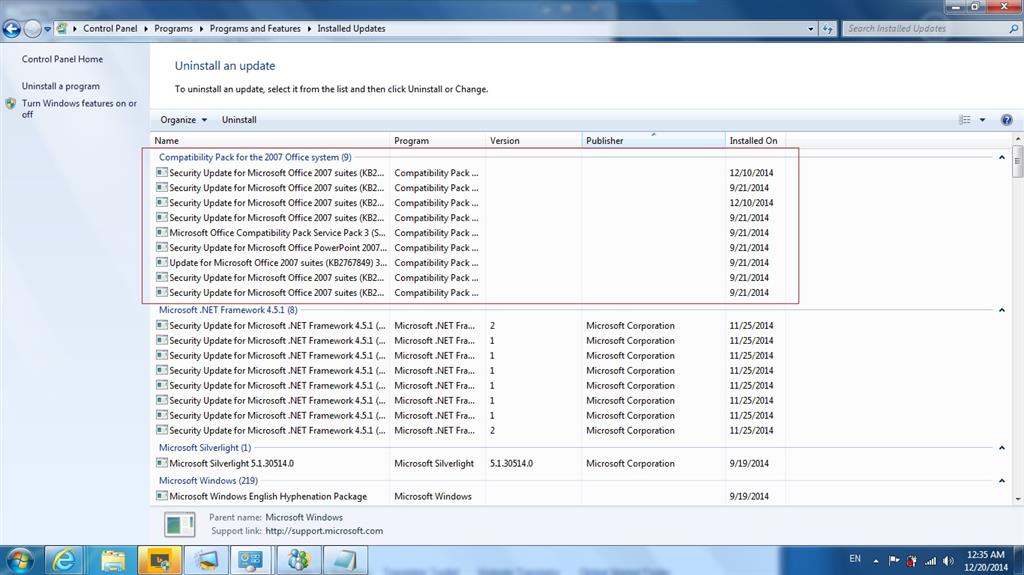Select Compatibility Pack for 2007 Office system header
The image size is (1024, 575).
255,157
